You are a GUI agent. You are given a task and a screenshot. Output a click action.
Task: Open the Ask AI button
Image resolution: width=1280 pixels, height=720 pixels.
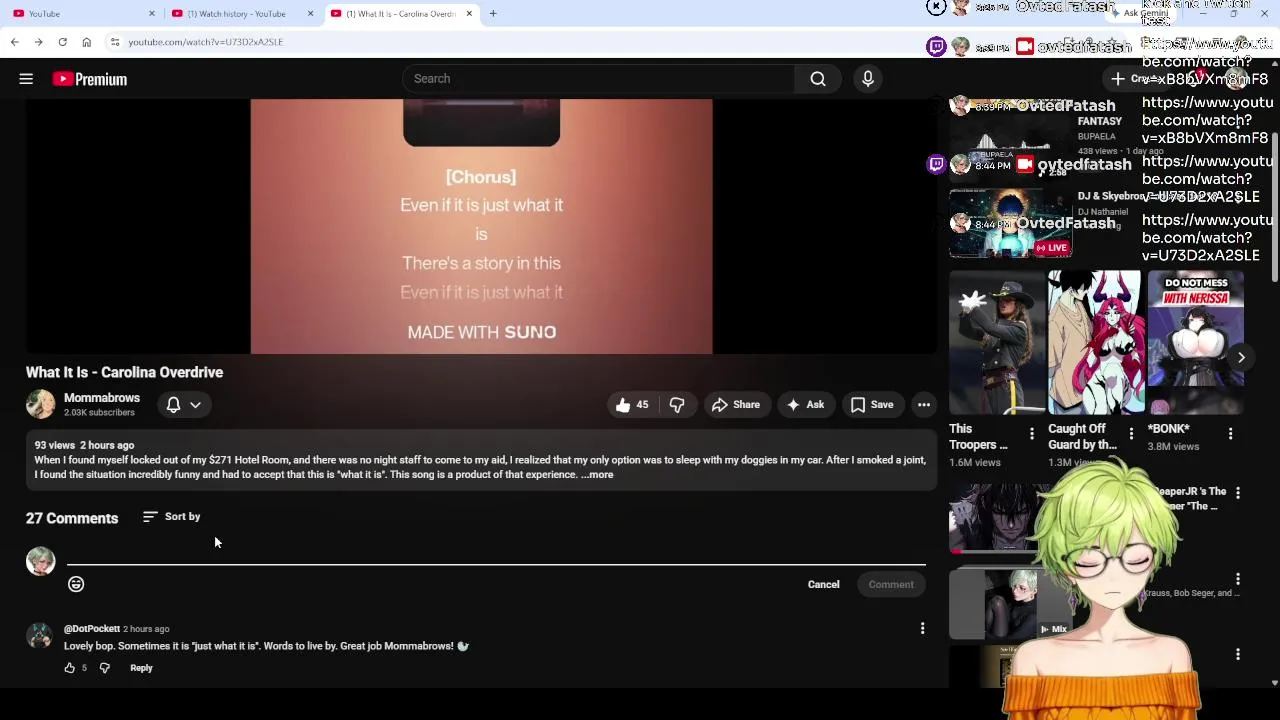(x=806, y=405)
